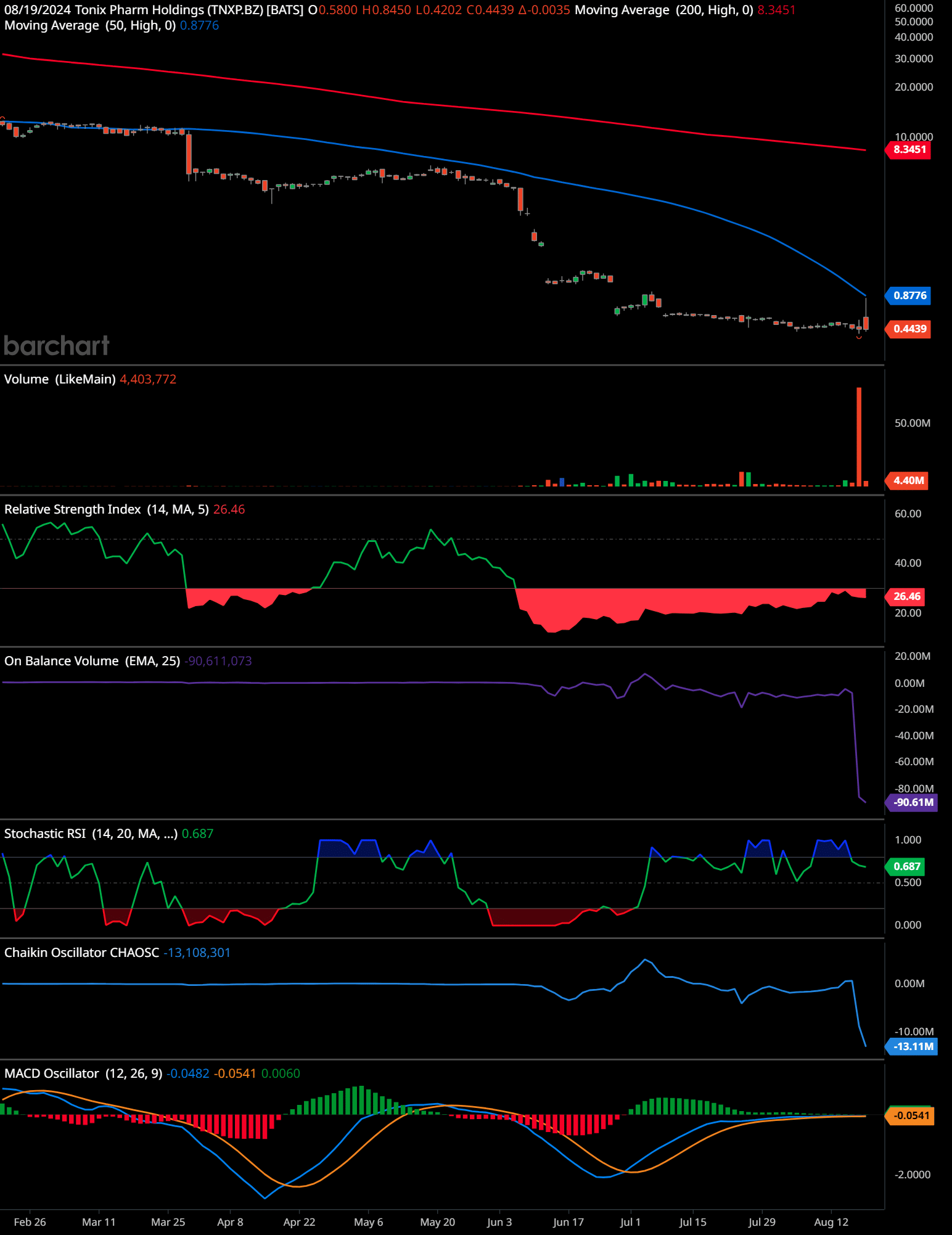Click the purple -90.61M OBV axis tag
952x1235 pixels.
click(912, 802)
